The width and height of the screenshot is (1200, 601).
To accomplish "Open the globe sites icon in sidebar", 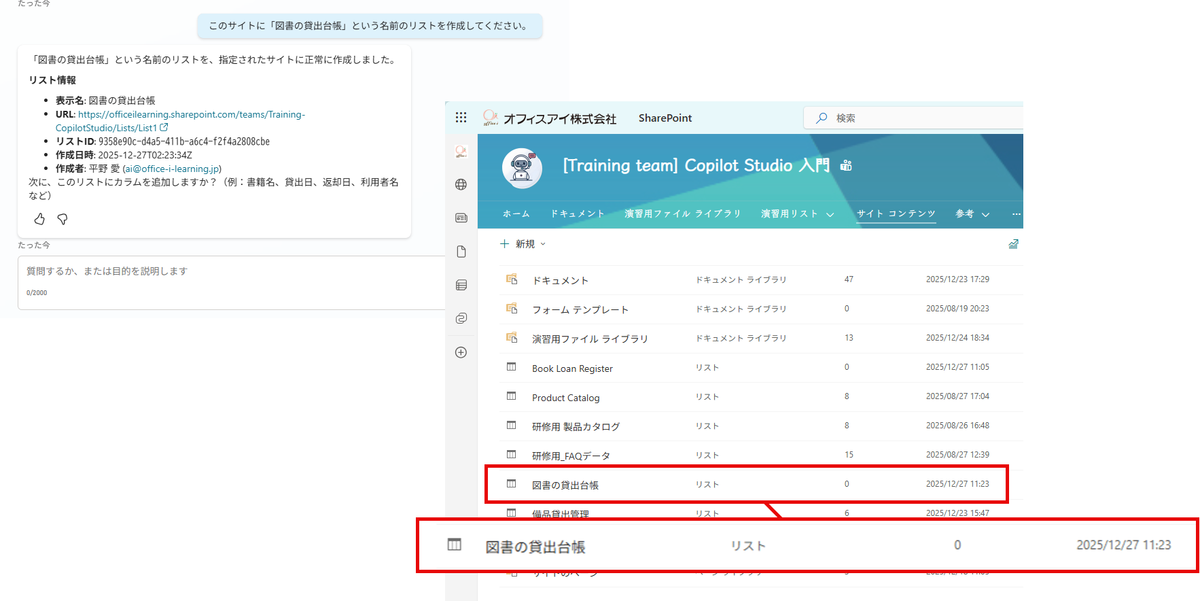I will click(461, 184).
